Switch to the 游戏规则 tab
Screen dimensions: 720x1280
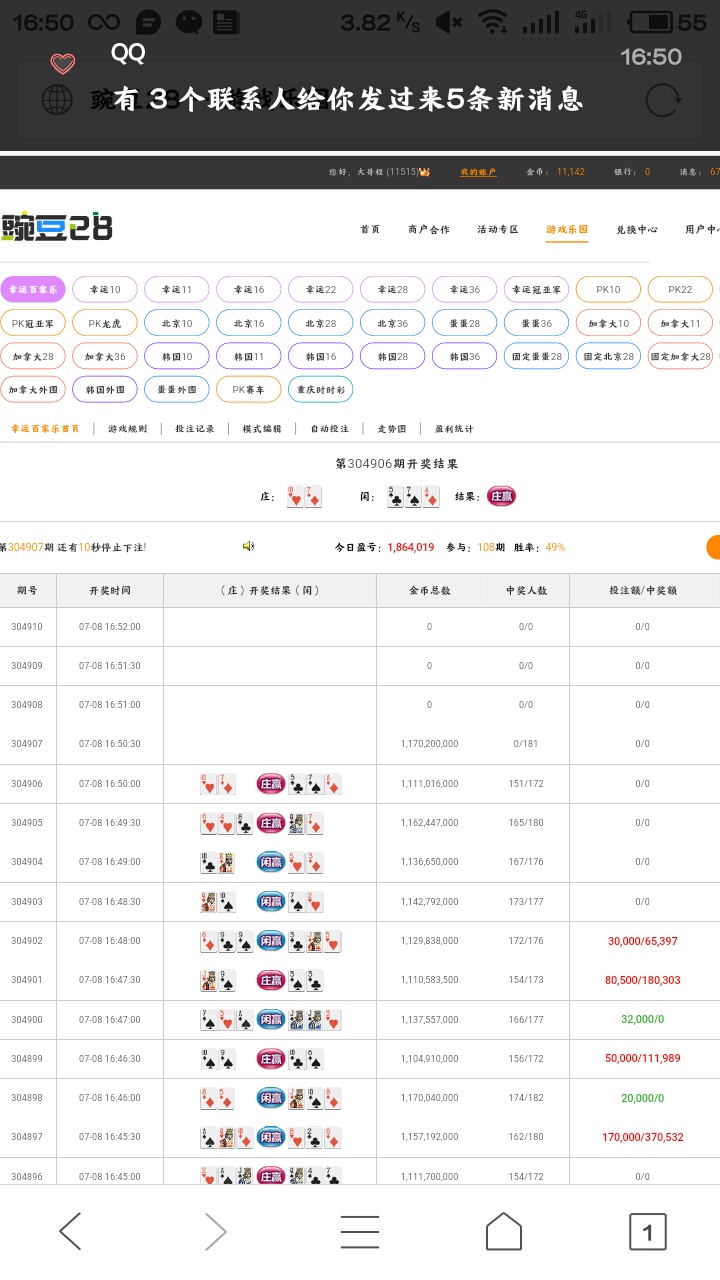[x=127, y=428]
